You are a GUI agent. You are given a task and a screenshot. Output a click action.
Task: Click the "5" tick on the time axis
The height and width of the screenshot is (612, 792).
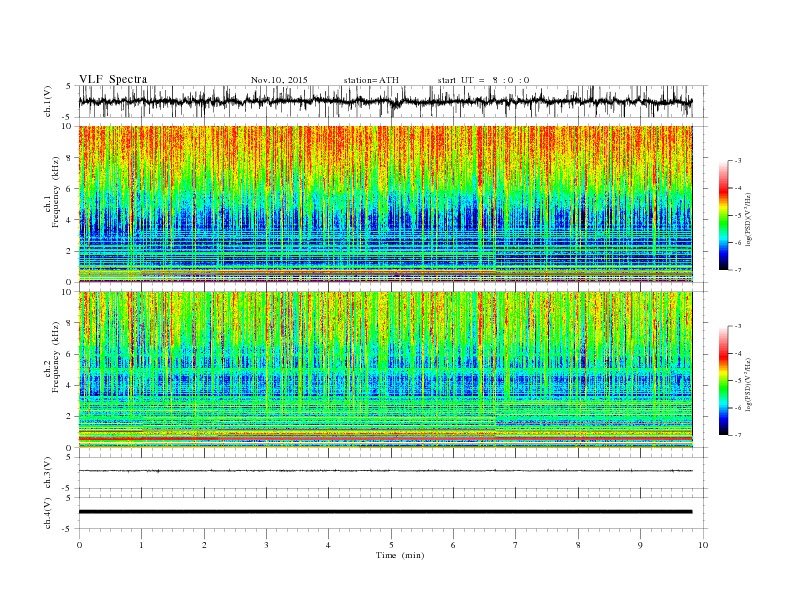pyautogui.click(x=391, y=545)
